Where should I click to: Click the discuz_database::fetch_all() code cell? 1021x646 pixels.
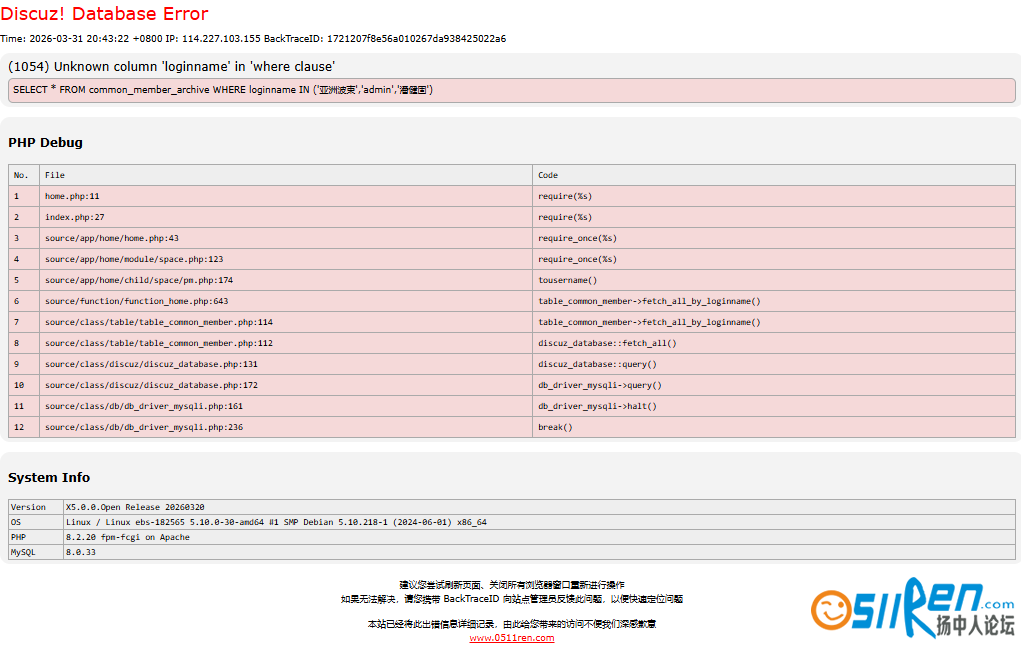[774, 343]
